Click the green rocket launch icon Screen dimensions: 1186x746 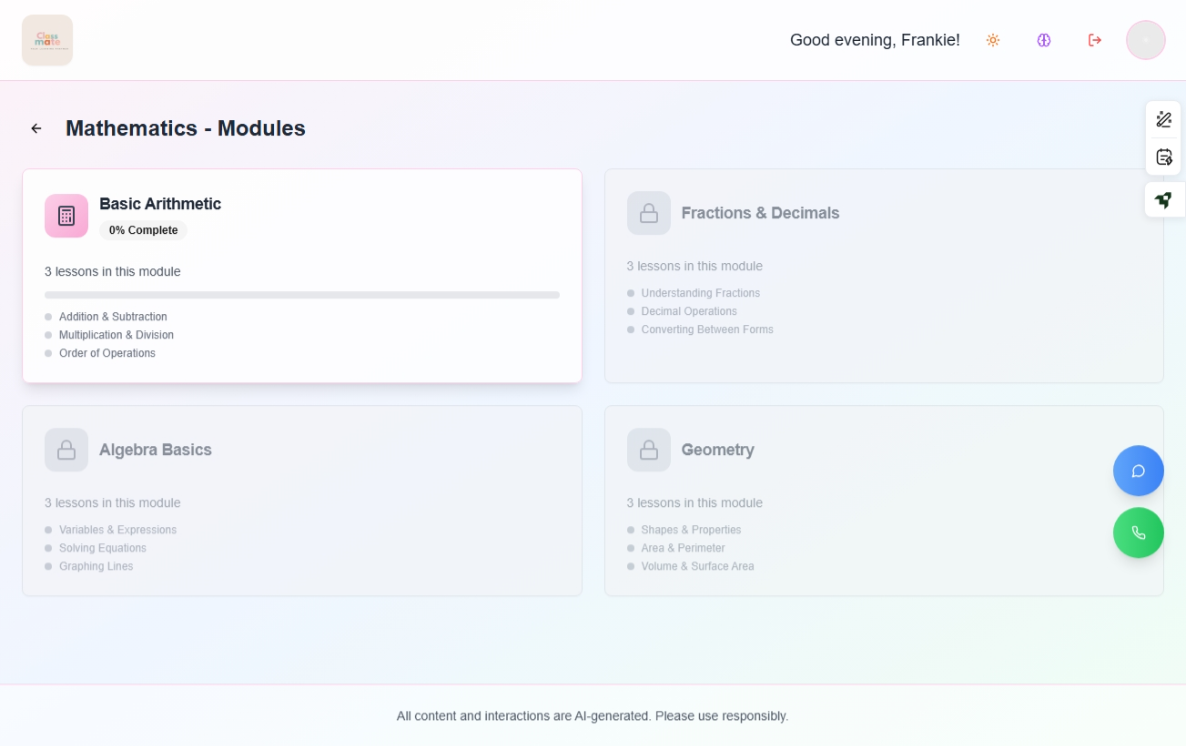(x=1163, y=199)
